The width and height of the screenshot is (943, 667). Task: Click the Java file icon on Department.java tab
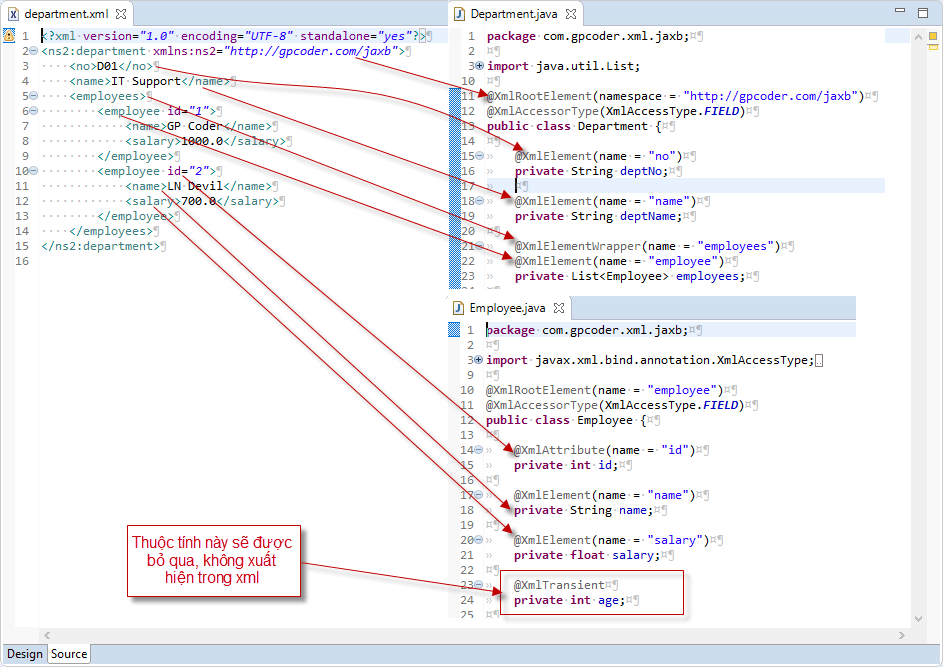[458, 15]
